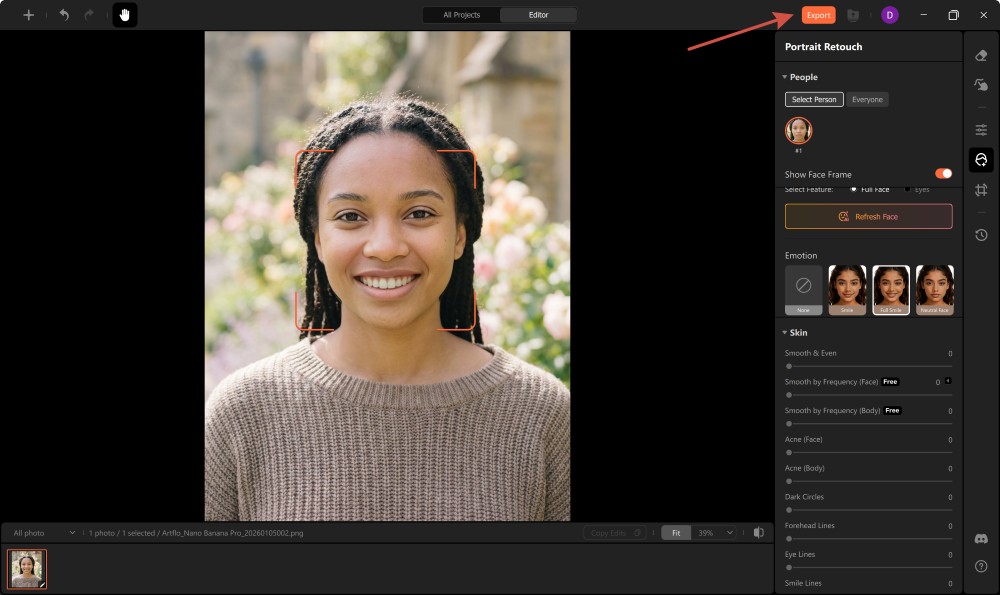Click the Refresh Face button

click(868, 216)
